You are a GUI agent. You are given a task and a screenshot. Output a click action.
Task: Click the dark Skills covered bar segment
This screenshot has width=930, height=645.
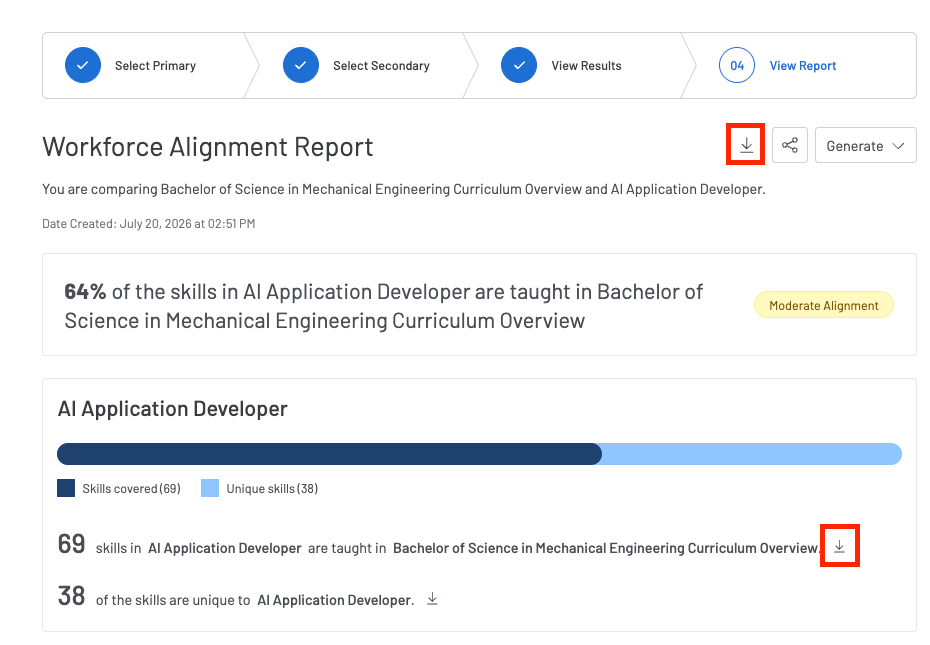click(329, 454)
